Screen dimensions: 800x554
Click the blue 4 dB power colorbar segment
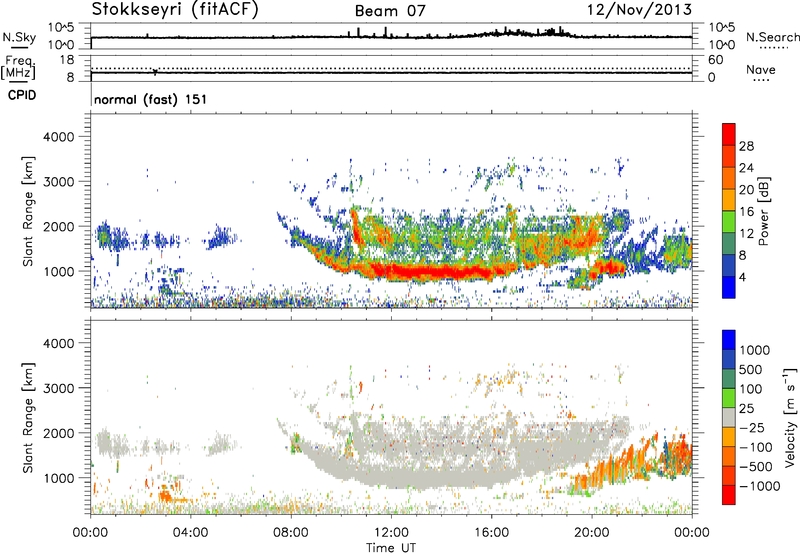tap(729, 287)
